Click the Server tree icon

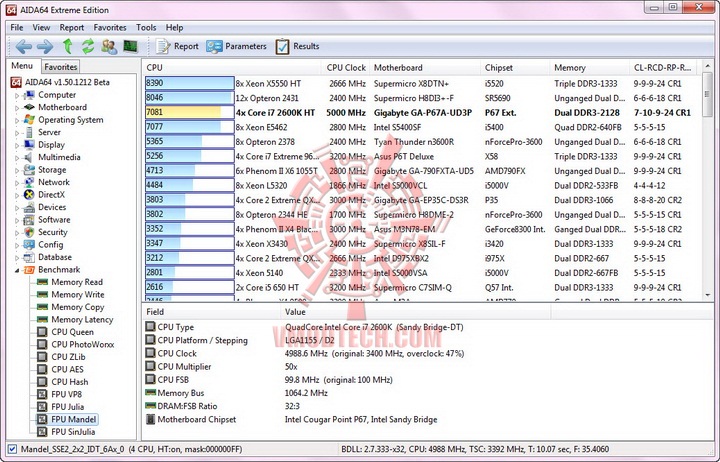29,132
